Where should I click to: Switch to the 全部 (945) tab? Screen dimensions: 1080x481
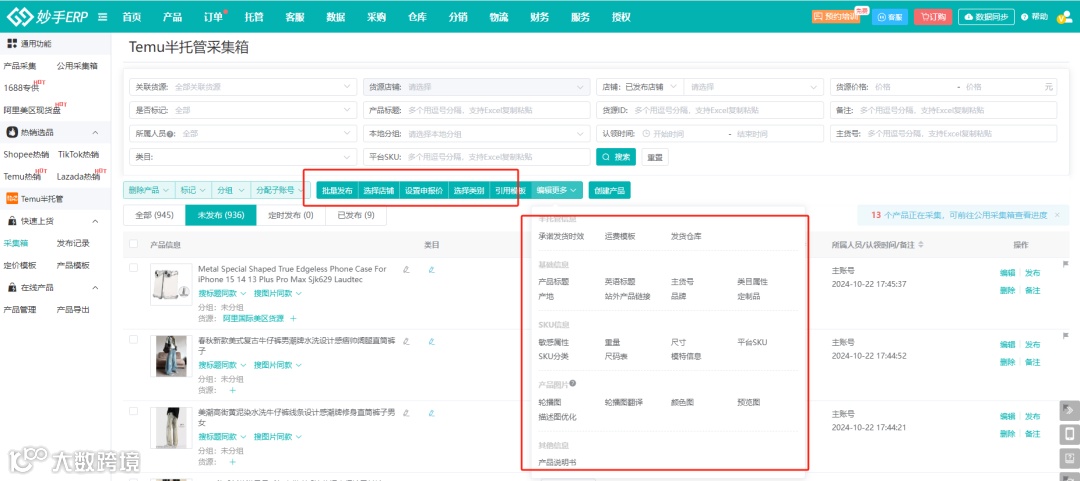click(x=154, y=215)
